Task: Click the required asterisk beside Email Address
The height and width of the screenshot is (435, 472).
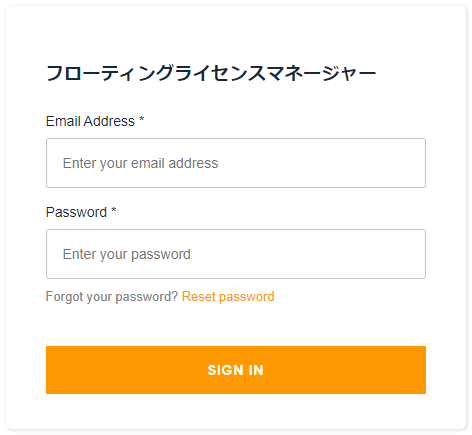Action: (x=142, y=119)
